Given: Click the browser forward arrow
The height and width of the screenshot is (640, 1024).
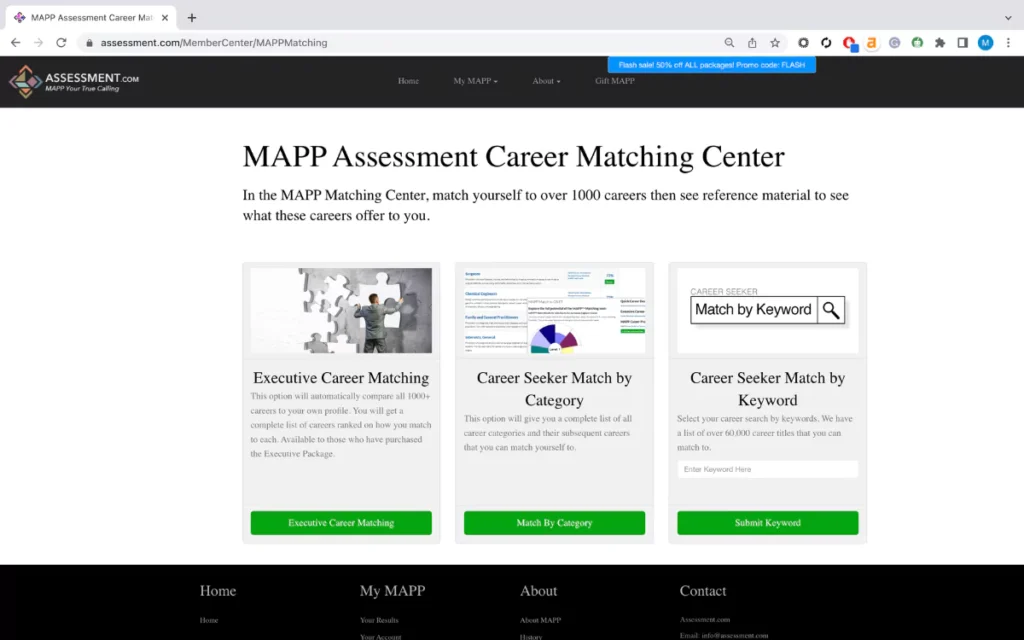Looking at the screenshot, I should point(39,42).
